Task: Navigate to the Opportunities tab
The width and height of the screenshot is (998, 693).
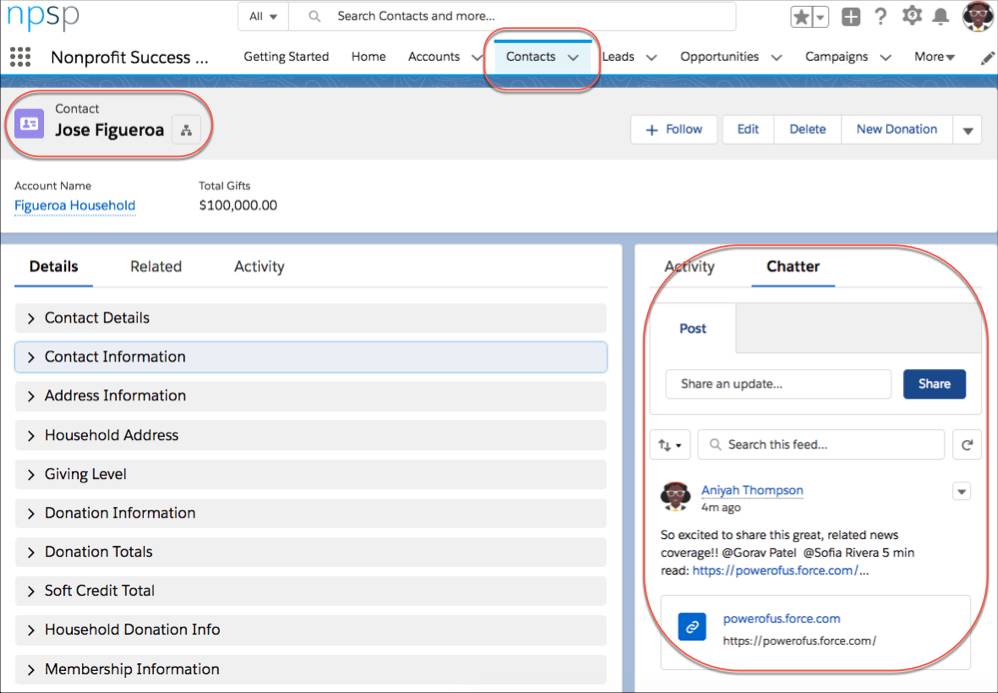Action: [721, 57]
